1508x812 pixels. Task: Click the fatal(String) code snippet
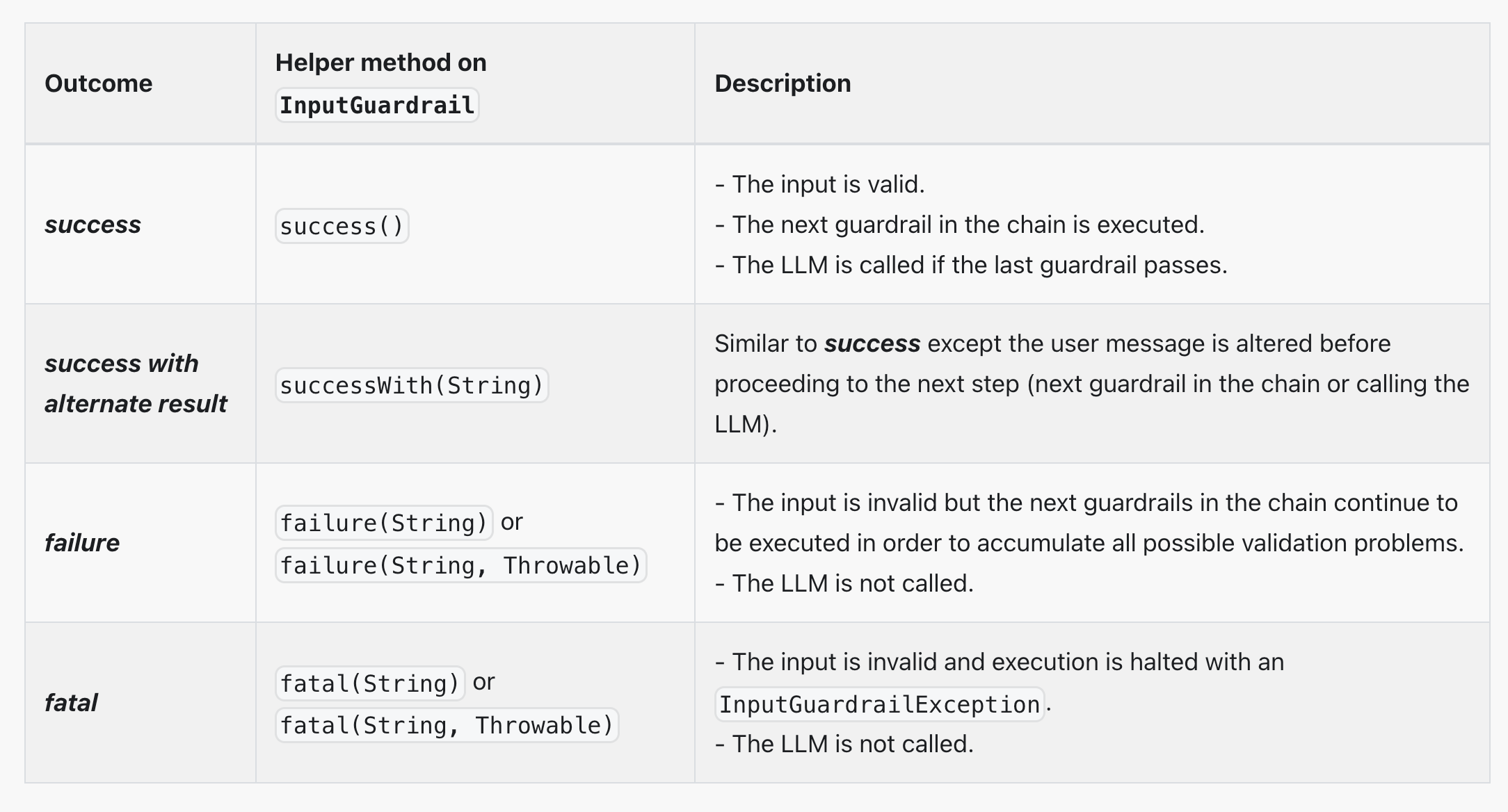pyautogui.click(x=370, y=683)
